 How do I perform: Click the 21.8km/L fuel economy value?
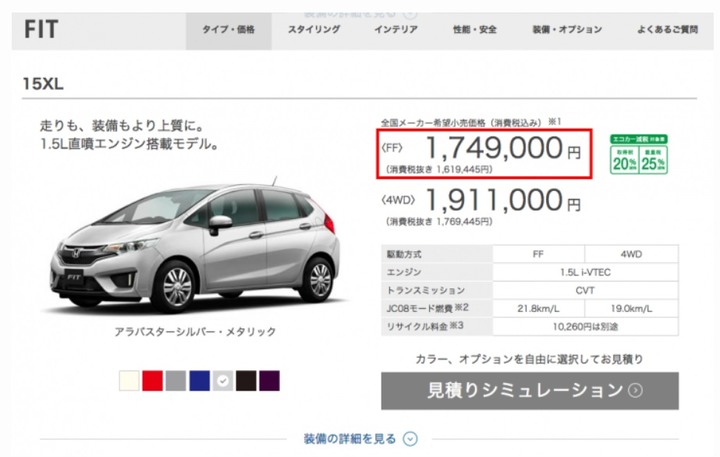click(538, 309)
